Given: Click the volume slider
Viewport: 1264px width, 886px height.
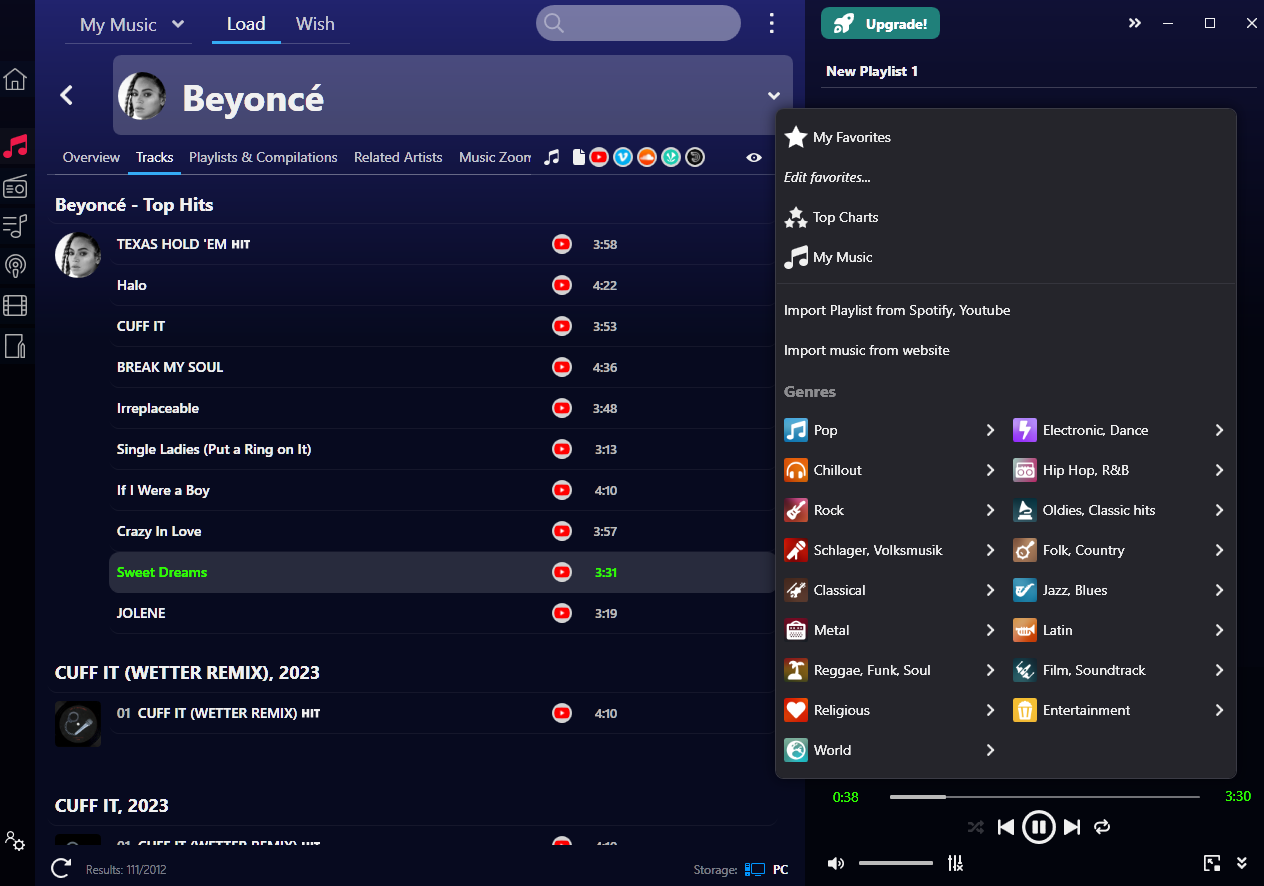Looking at the screenshot, I should [896, 863].
